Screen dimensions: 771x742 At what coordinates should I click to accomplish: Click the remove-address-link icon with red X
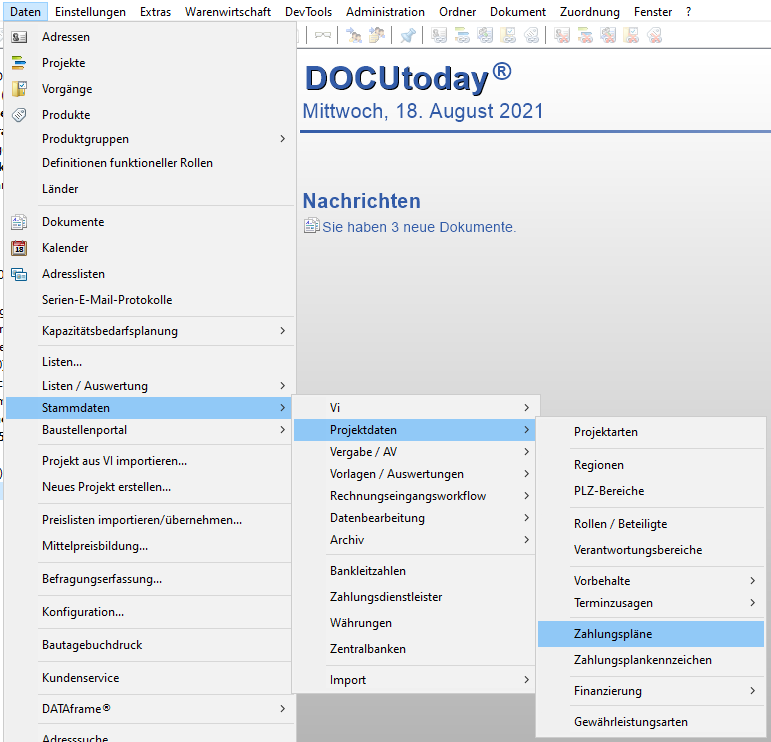(x=562, y=35)
